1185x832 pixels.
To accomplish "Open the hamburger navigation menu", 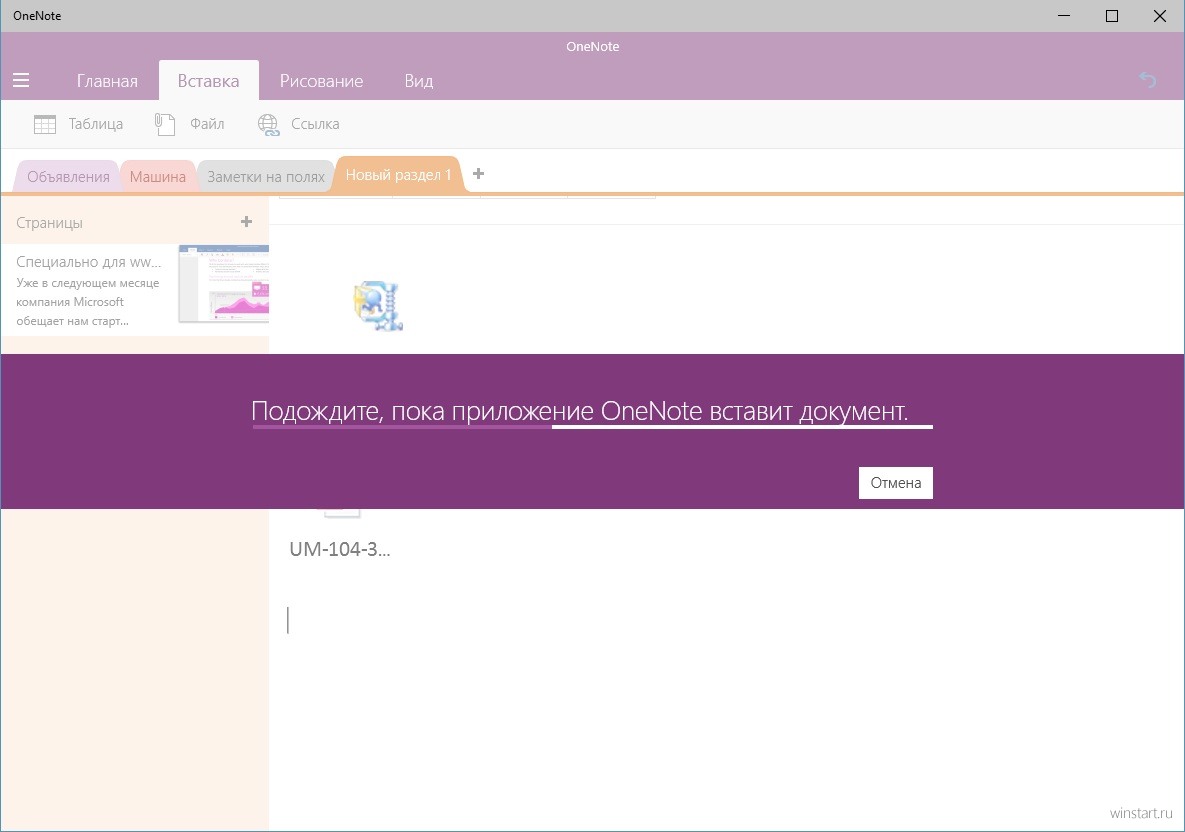I will coord(21,80).
